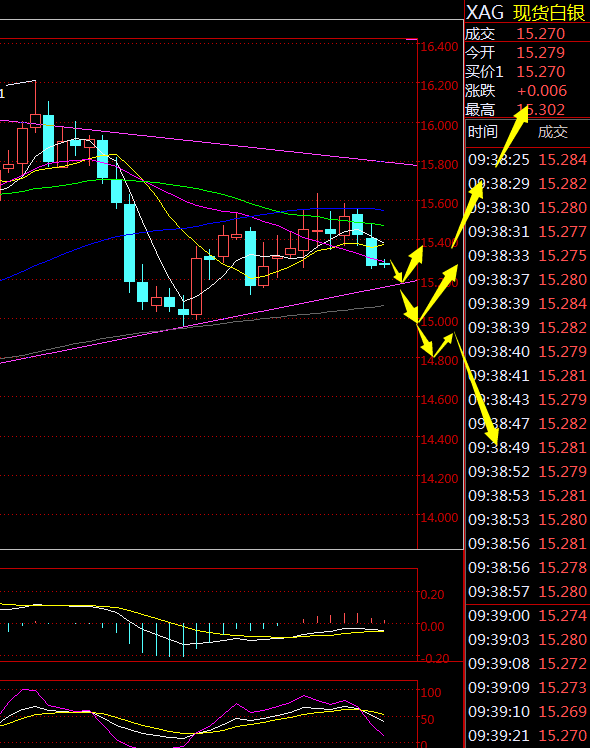Click the yellow arrow pointing at 15.400
This screenshot has height=748, width=590.
(413, 263)
